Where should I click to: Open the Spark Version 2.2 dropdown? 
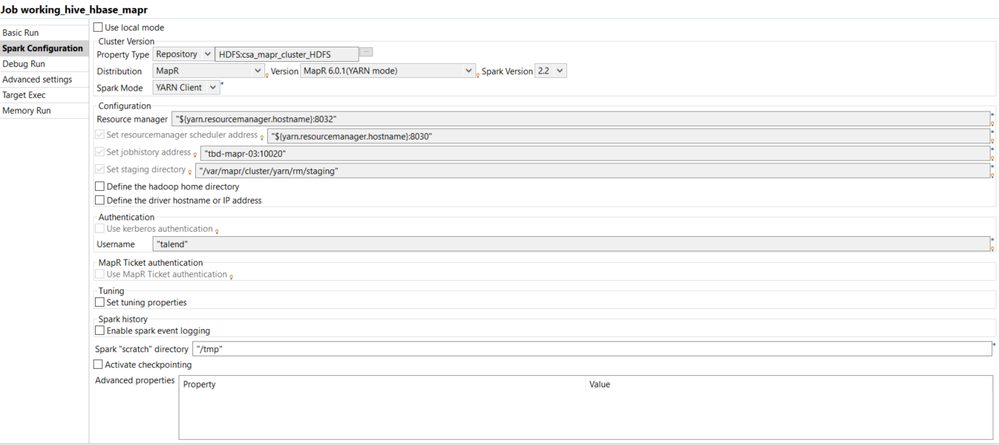click(550, 71)
